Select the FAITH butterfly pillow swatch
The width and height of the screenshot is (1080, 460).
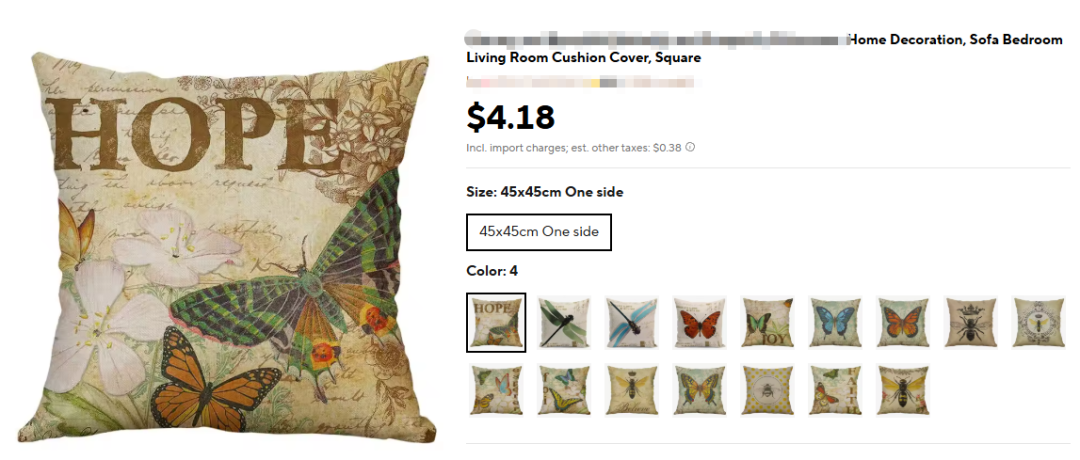835,390
